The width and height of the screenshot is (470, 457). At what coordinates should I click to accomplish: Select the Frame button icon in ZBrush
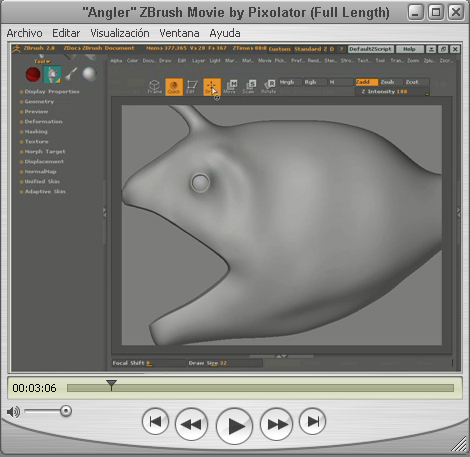(x=154, y=87)
